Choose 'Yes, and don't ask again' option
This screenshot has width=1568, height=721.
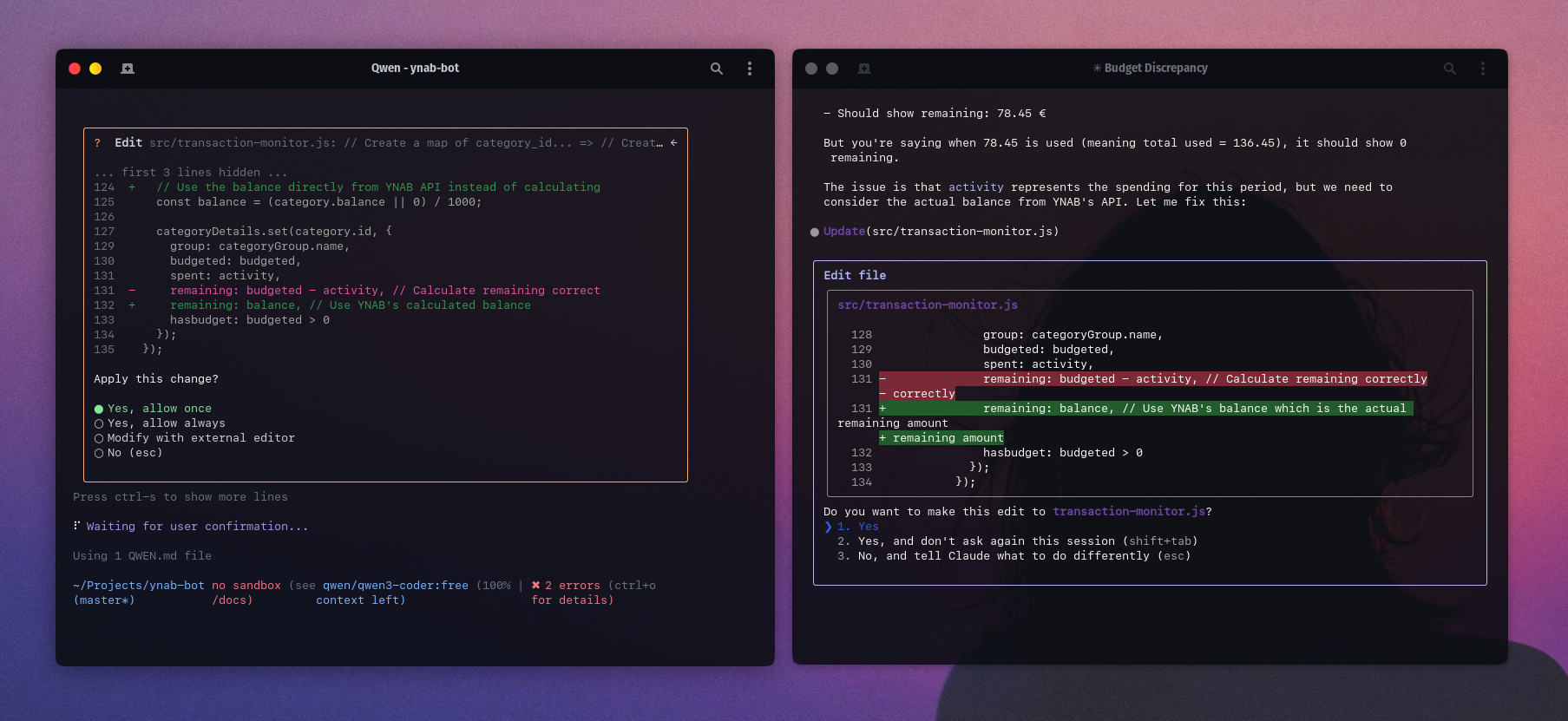pyautogui.click(x=1017, y=541)
